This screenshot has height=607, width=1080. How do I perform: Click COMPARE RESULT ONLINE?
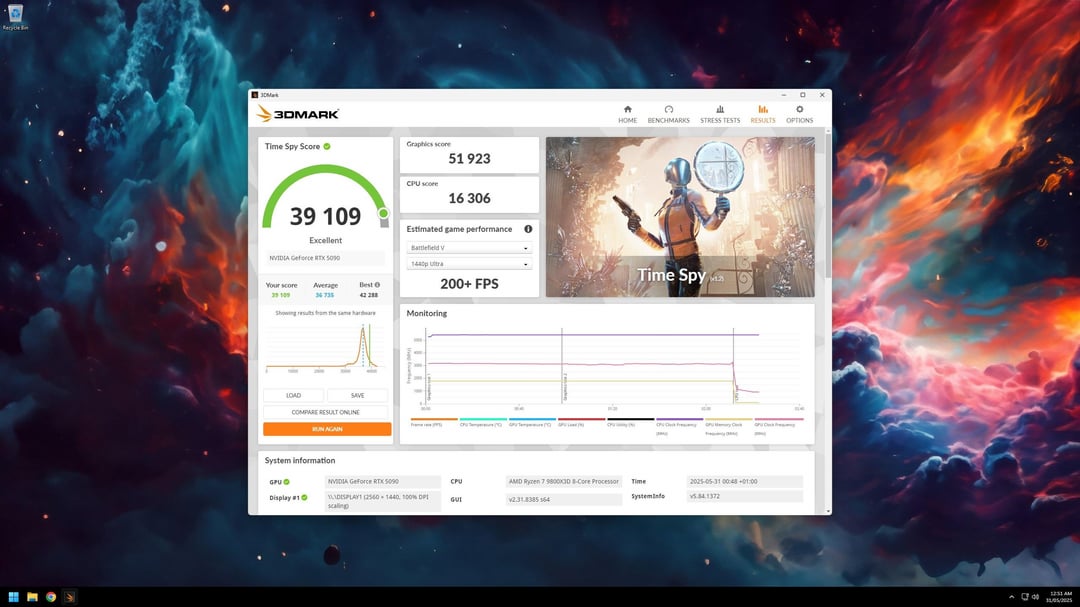pos(325,412)
